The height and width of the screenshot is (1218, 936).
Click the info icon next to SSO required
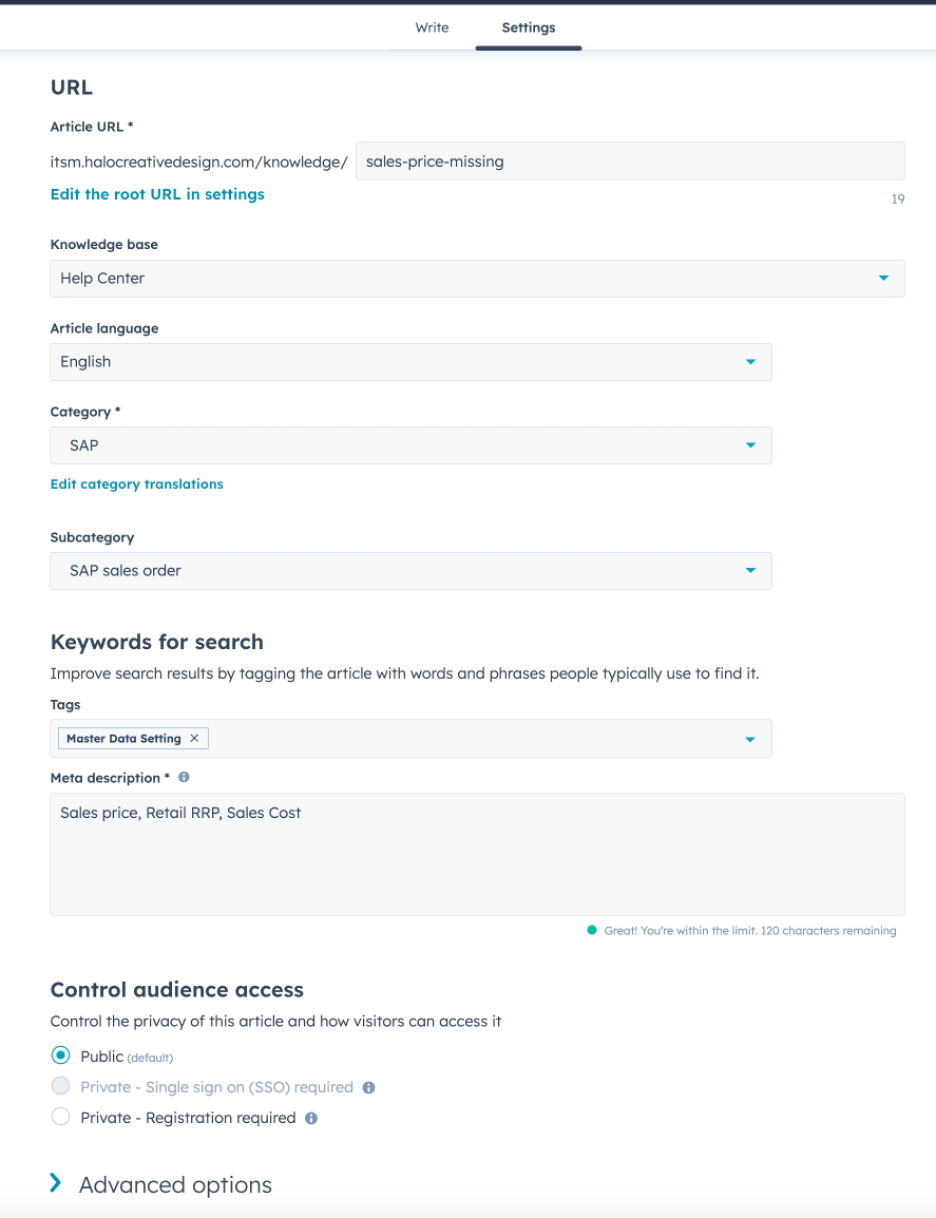[x=369, y=1087]
